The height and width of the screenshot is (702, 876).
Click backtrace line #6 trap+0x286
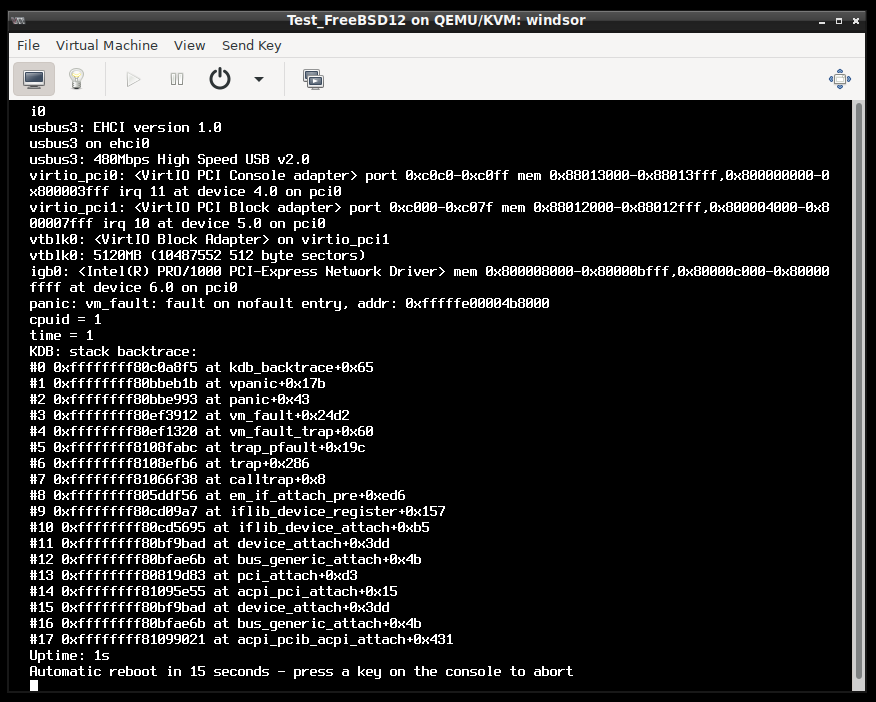tap(169, 464)
